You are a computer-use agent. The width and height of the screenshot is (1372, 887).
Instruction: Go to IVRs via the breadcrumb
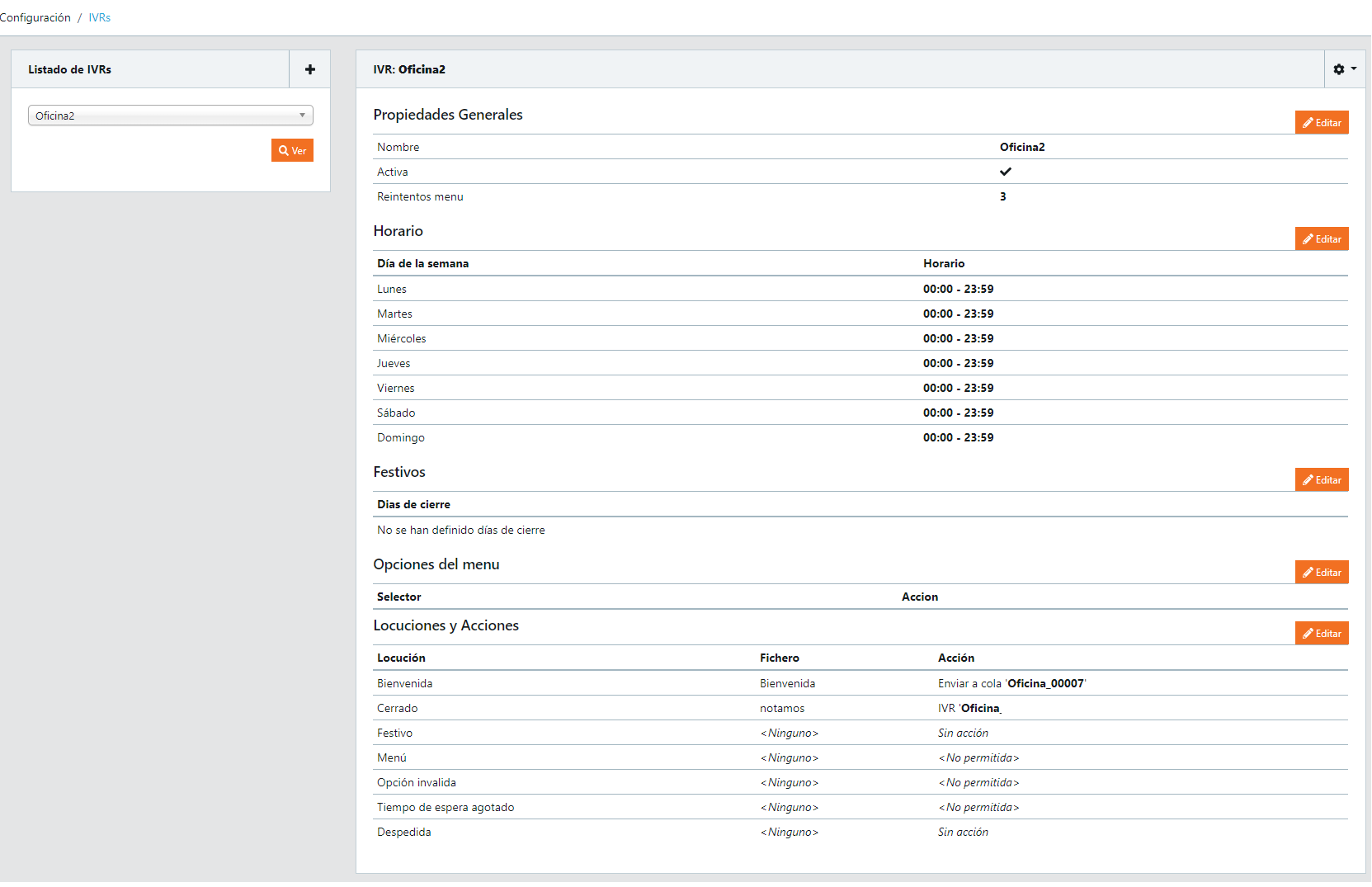click(99, 17)
